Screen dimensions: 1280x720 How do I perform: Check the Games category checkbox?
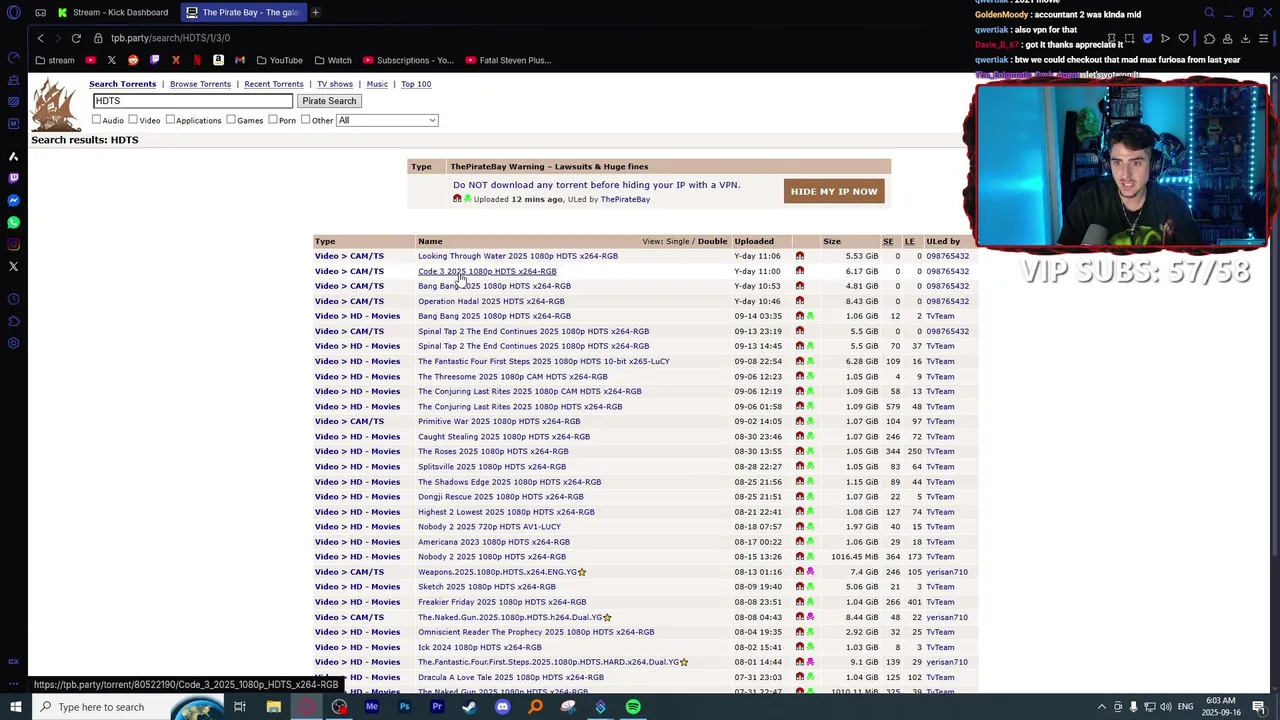pos(231,120)
